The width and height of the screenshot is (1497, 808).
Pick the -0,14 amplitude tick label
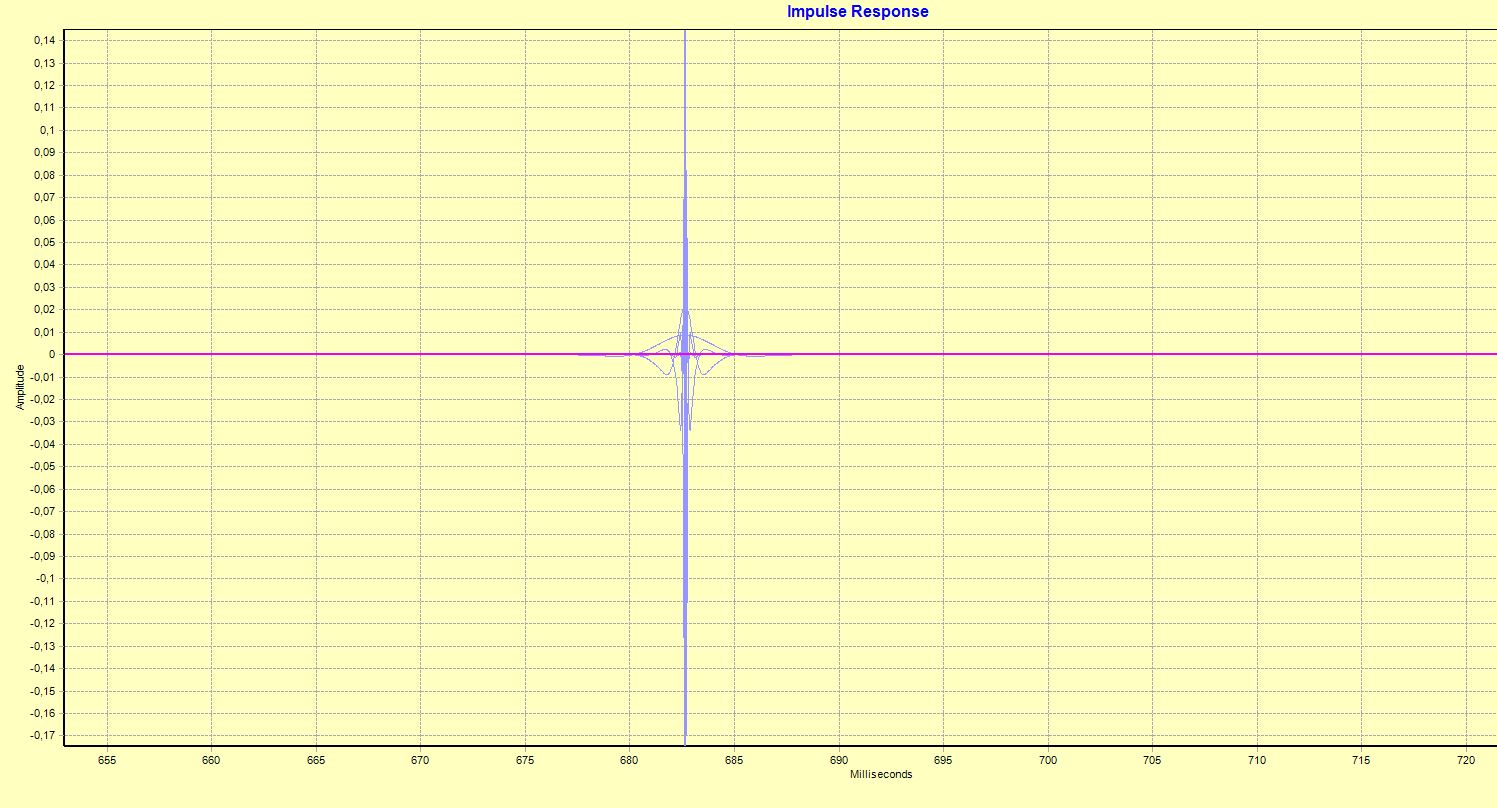(42, 668)
